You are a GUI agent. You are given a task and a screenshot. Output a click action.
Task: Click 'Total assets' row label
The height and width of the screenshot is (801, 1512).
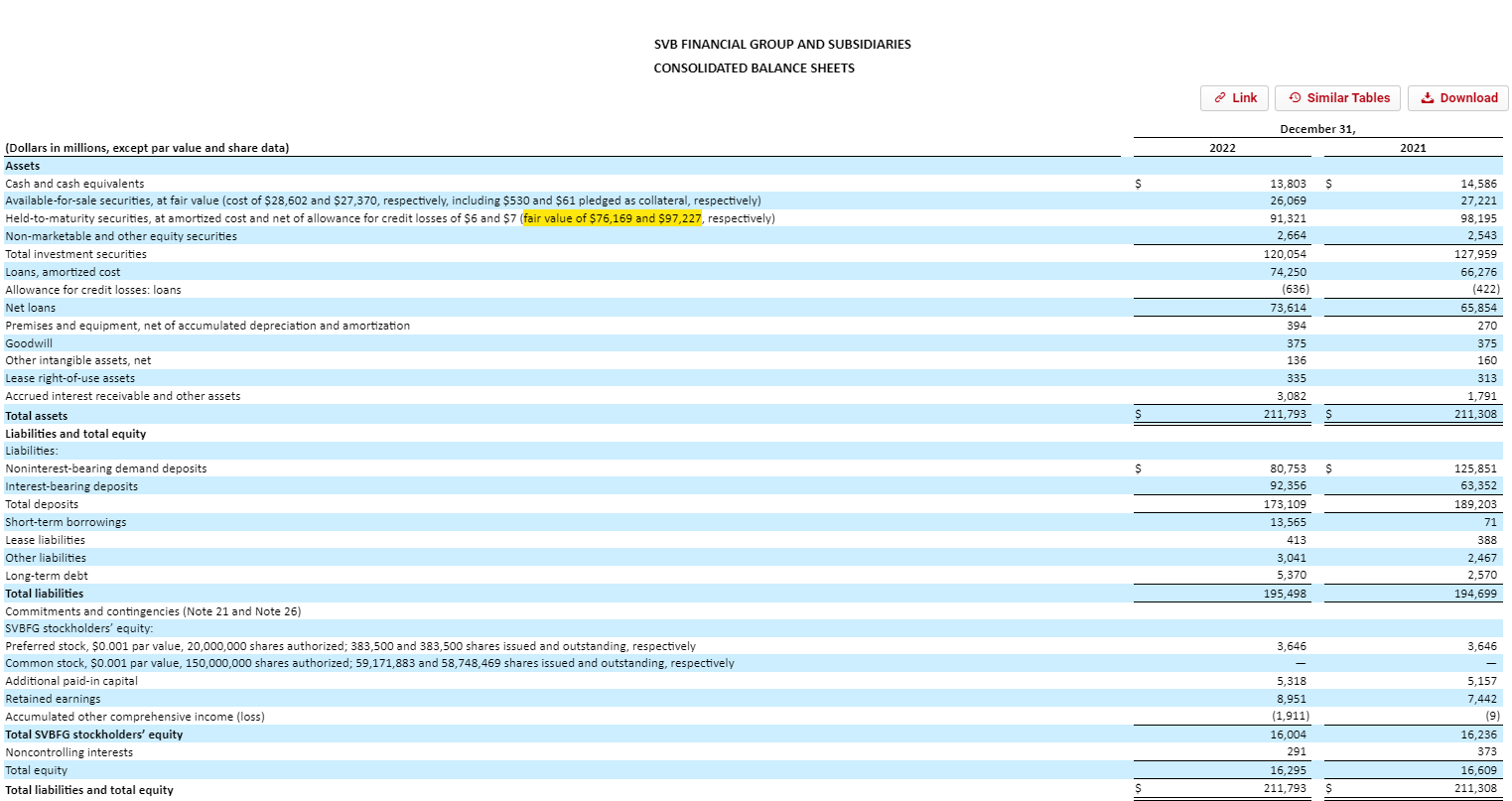pos(37,416)
